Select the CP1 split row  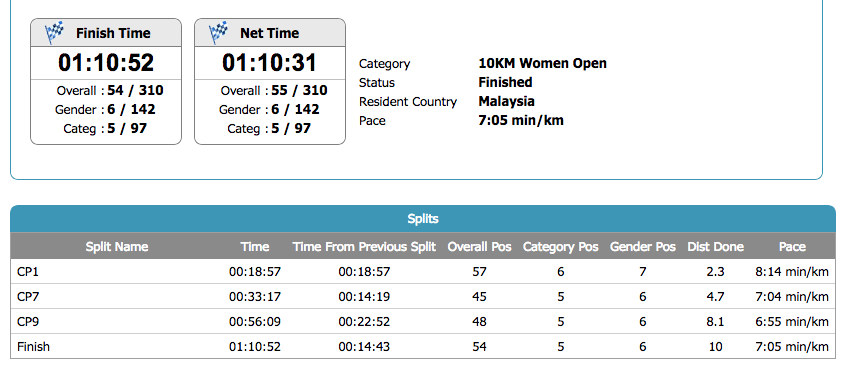tap(423, 272)
